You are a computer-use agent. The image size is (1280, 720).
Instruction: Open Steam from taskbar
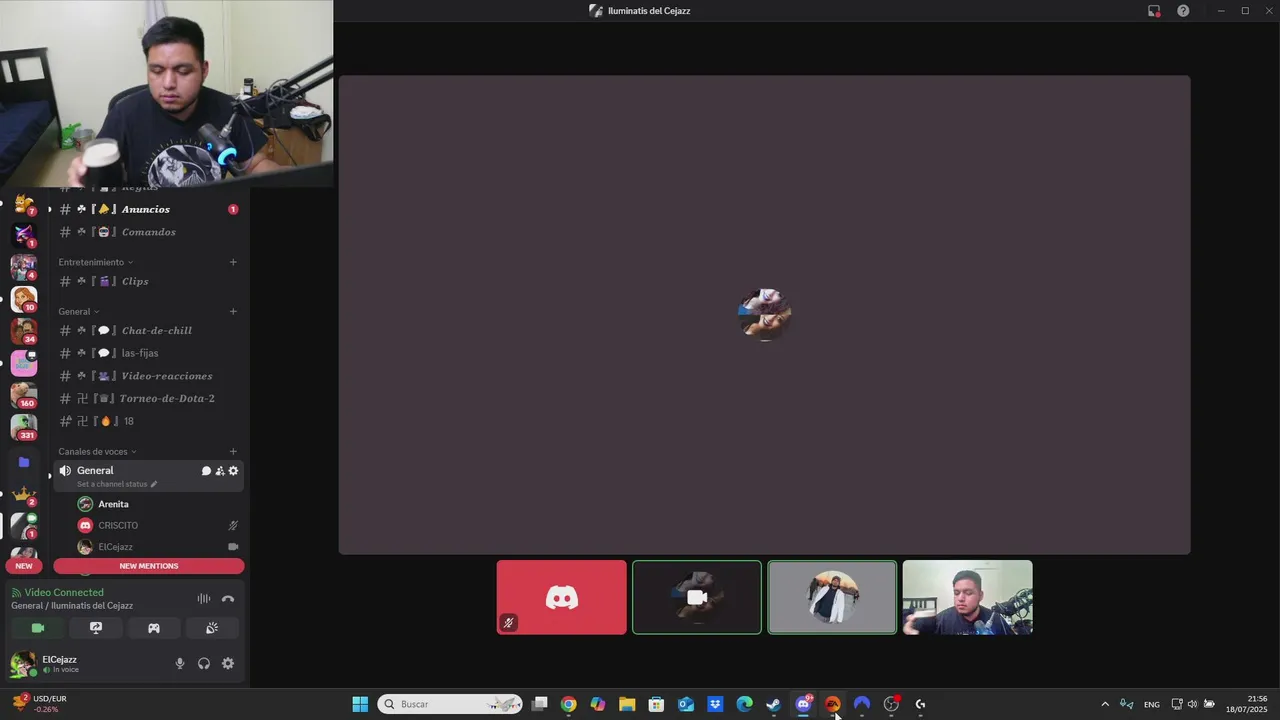click(773, 704)
